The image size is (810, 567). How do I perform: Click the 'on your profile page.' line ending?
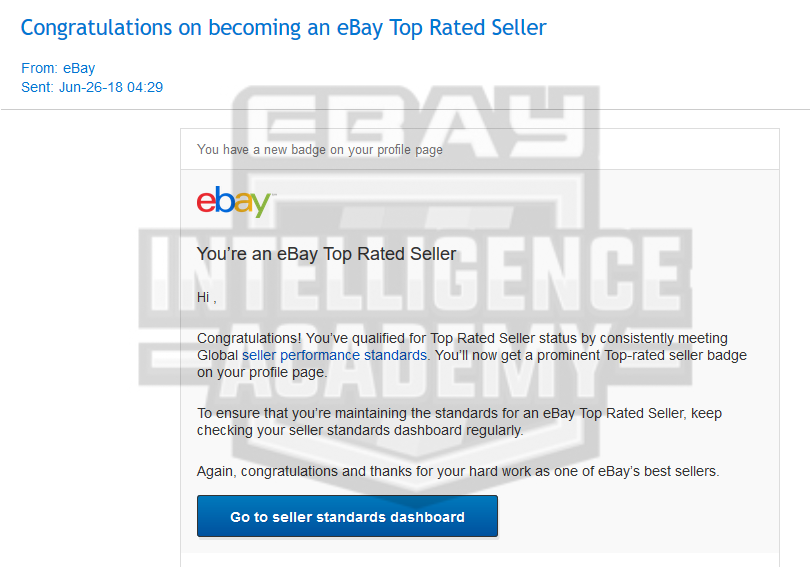(262, 372)
